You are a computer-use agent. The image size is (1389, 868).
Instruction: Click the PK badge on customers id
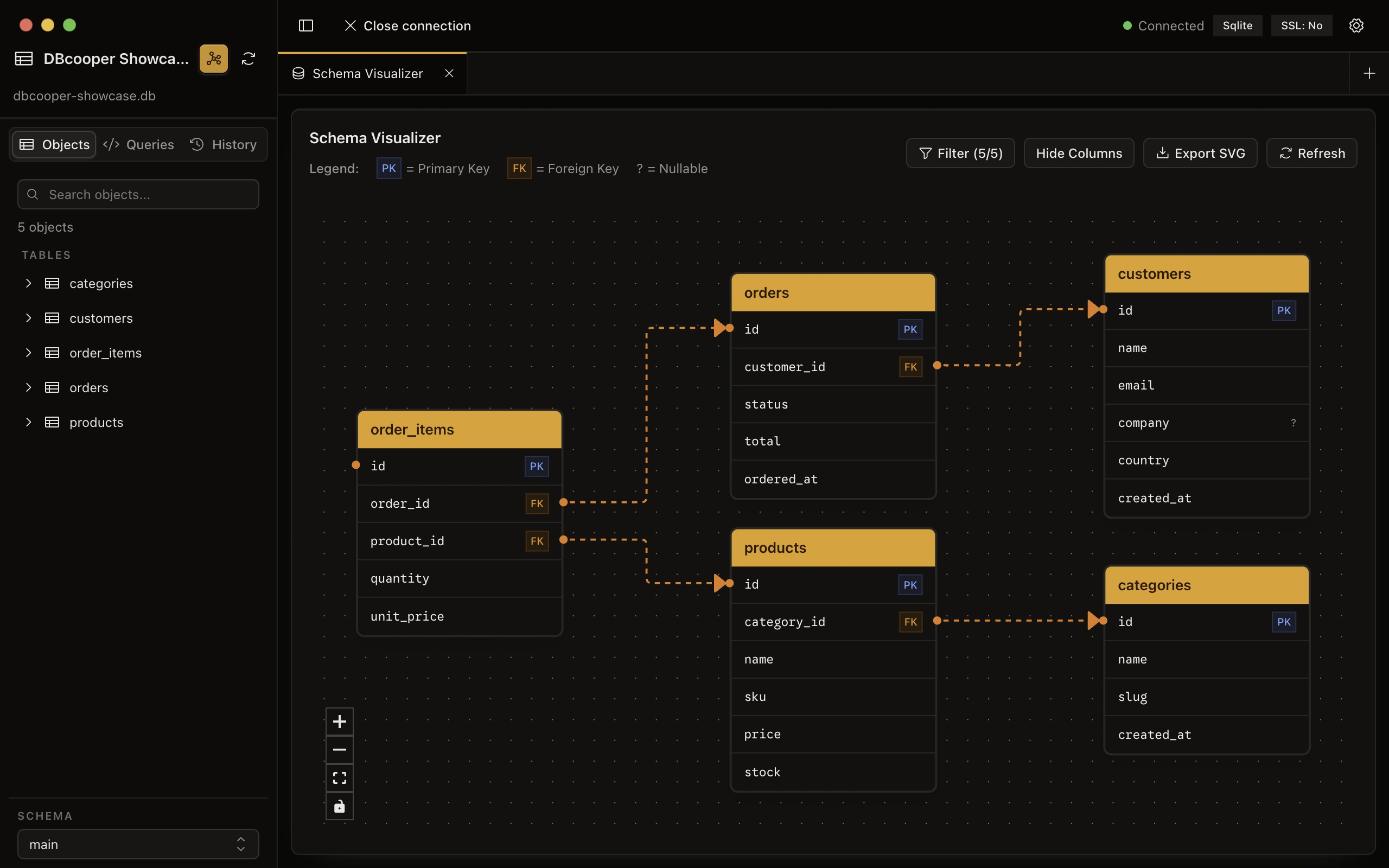(x=1284, y=310)
